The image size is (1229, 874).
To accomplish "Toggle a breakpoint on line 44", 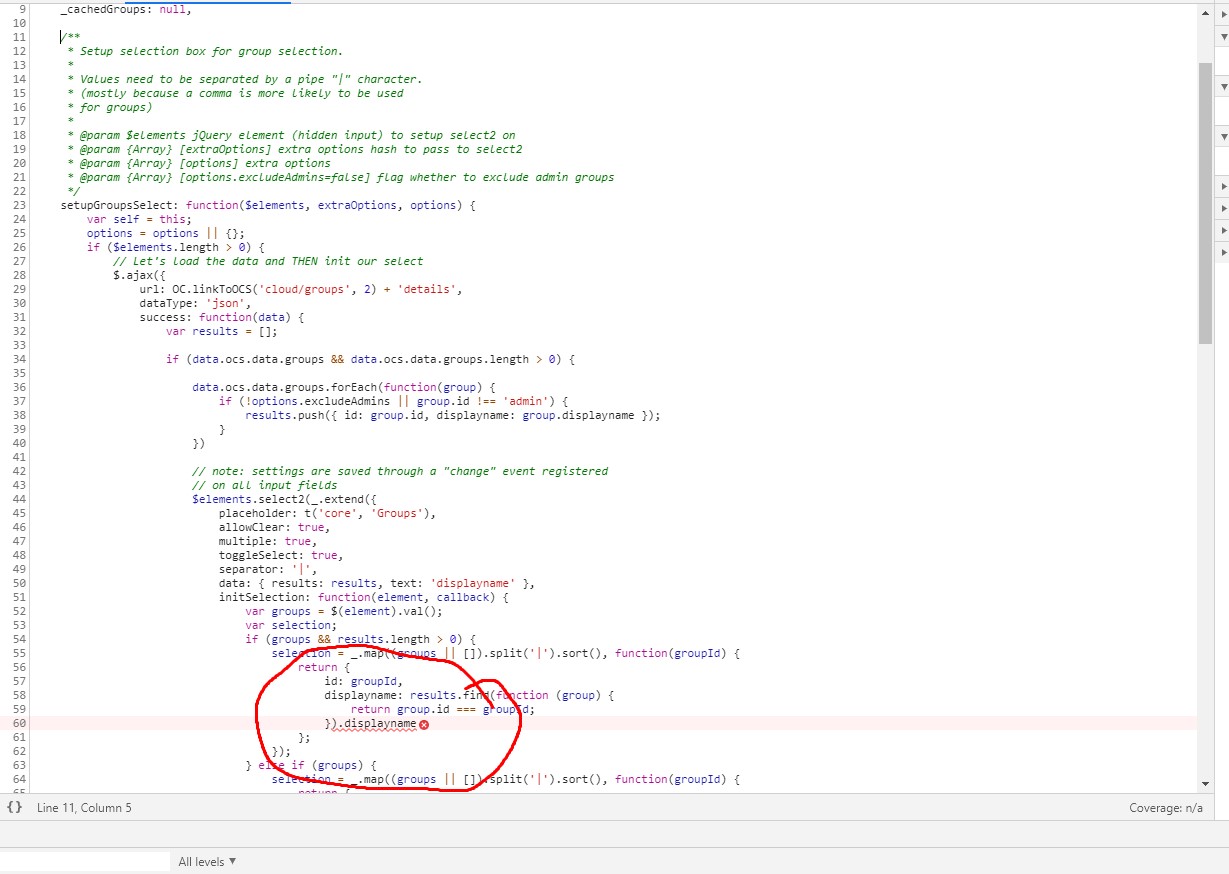I will point(22,498).
